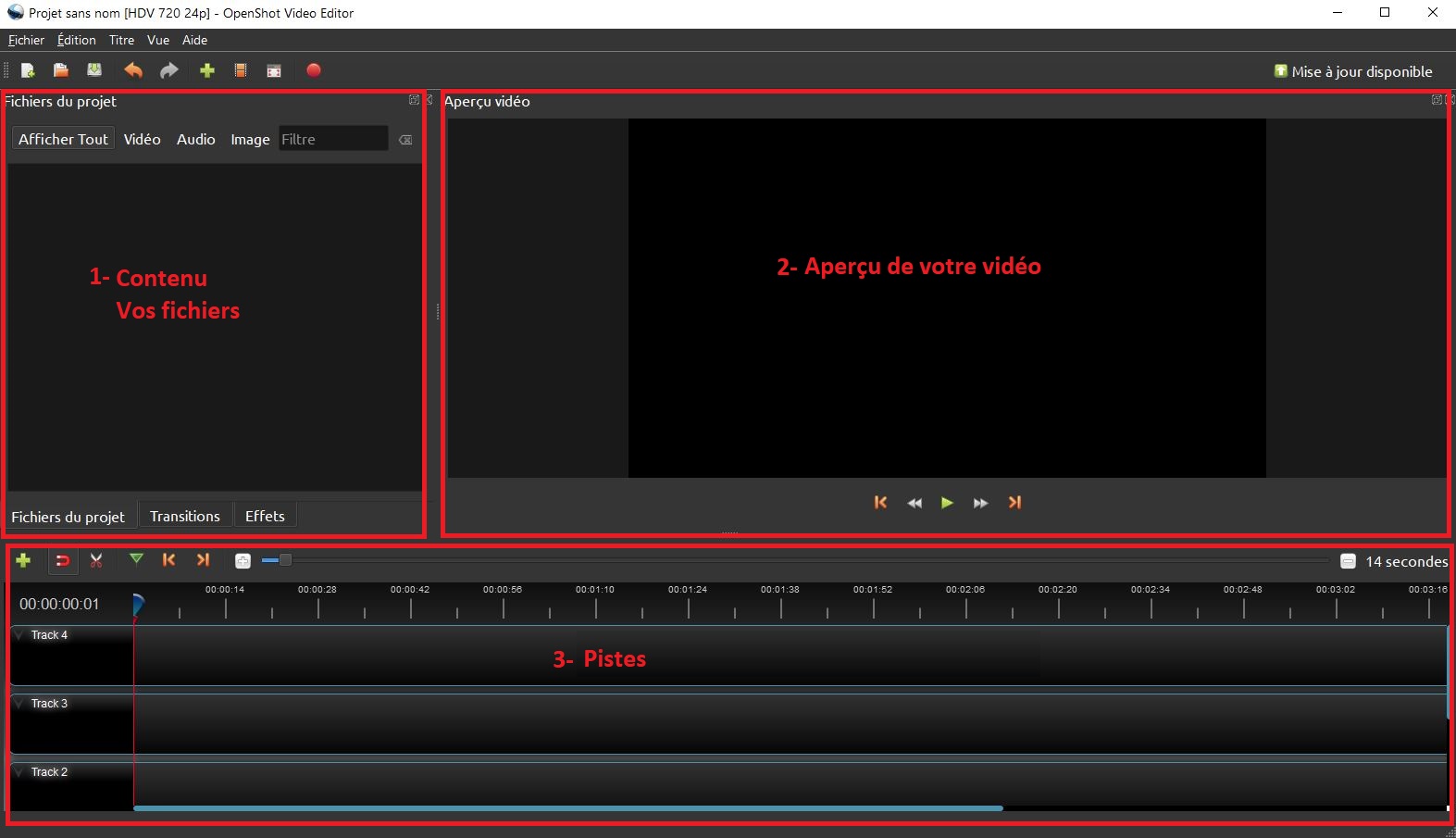Float the 'Aperçu vidéo' panel
The width and height of the screenshot is (1456, 838).
[1437, 100]
